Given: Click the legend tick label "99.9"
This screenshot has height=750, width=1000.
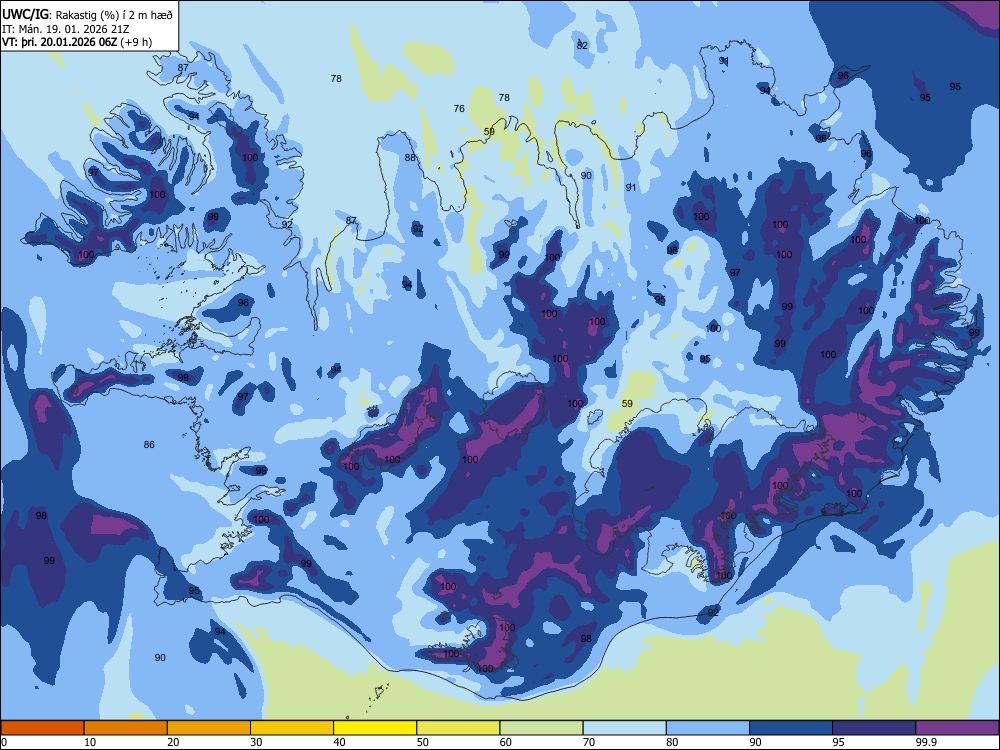Looking at the screenshot, I should [x=926, y=742].
